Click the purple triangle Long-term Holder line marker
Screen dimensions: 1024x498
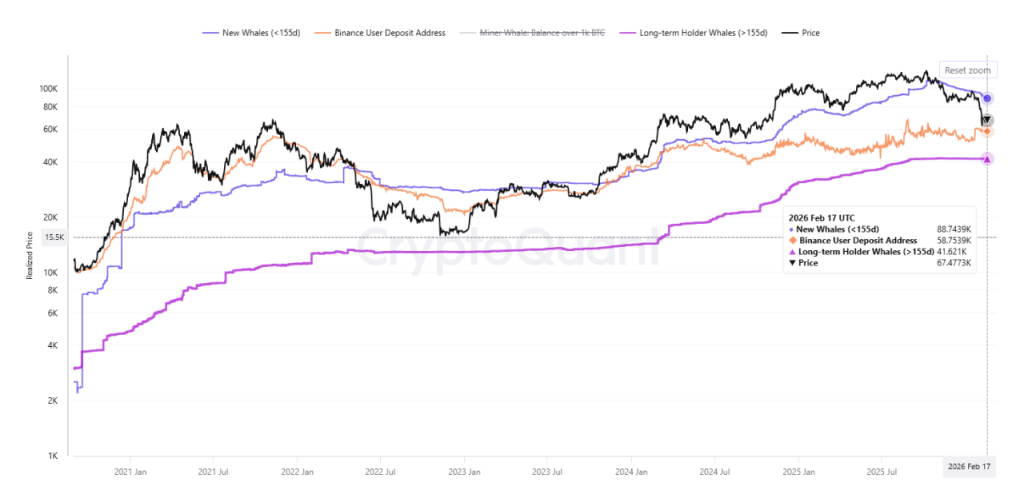coord(987,159)
